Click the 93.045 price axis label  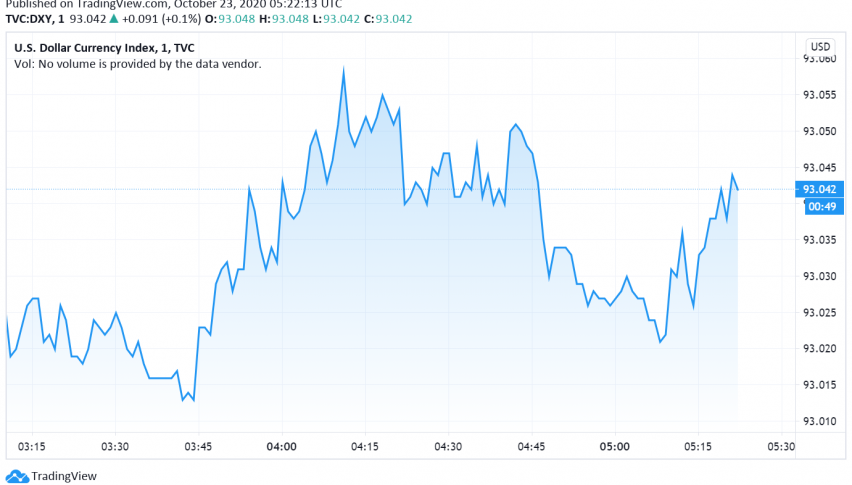[x=819, y=168]
